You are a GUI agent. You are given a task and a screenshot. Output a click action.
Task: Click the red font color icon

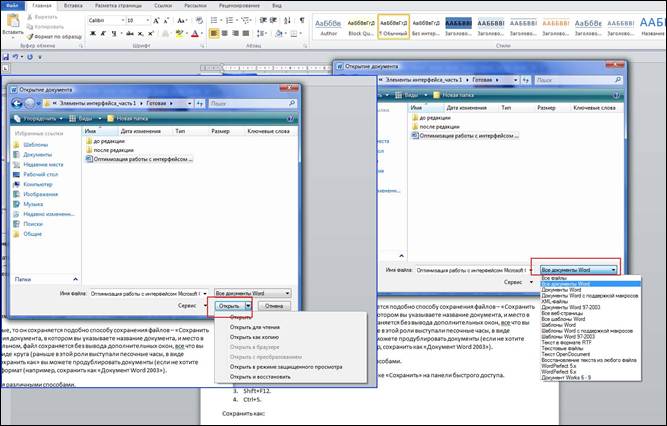(195, 33)
